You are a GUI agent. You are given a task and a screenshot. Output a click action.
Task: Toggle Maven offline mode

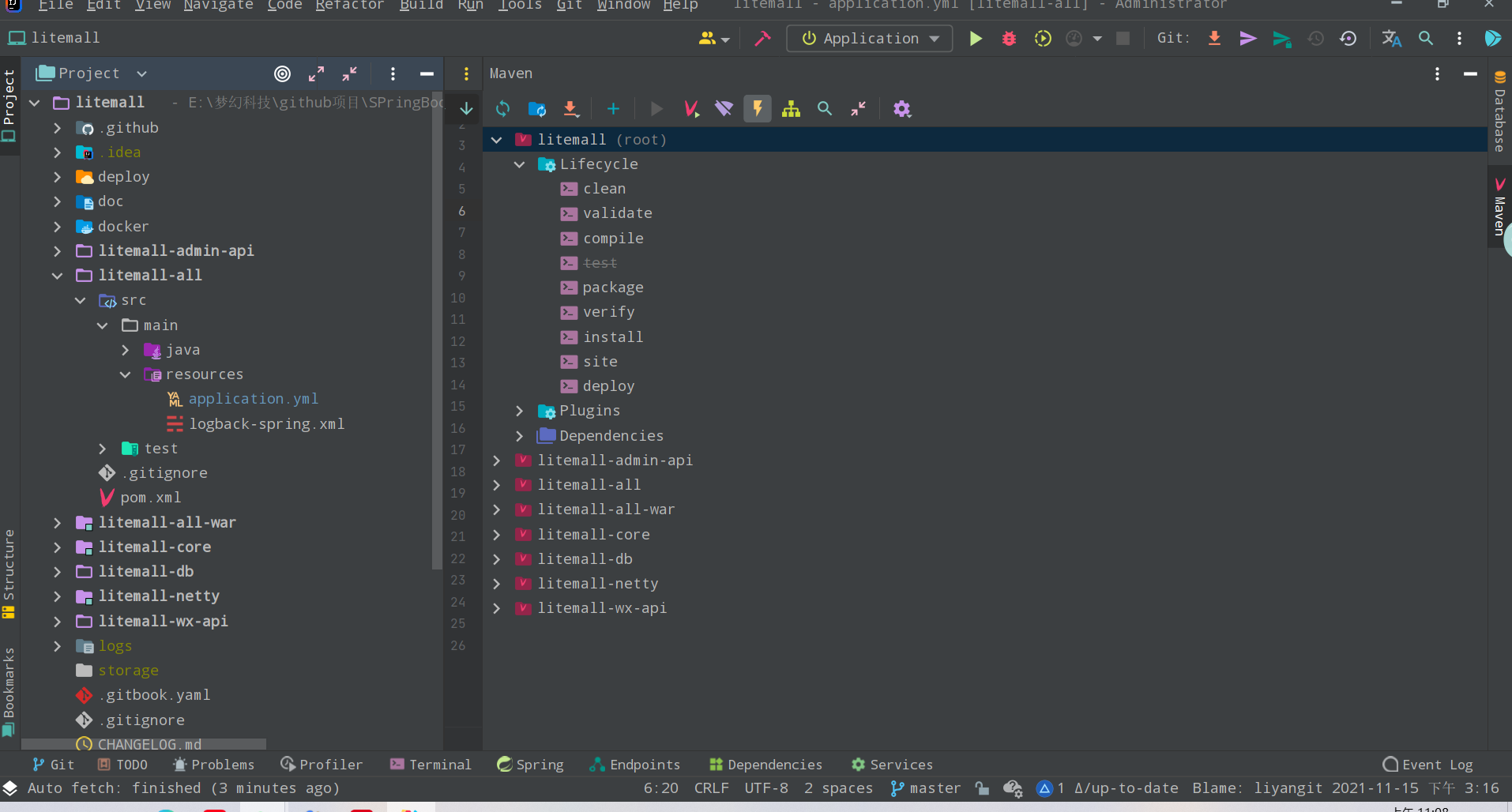[x=724, y=109]
